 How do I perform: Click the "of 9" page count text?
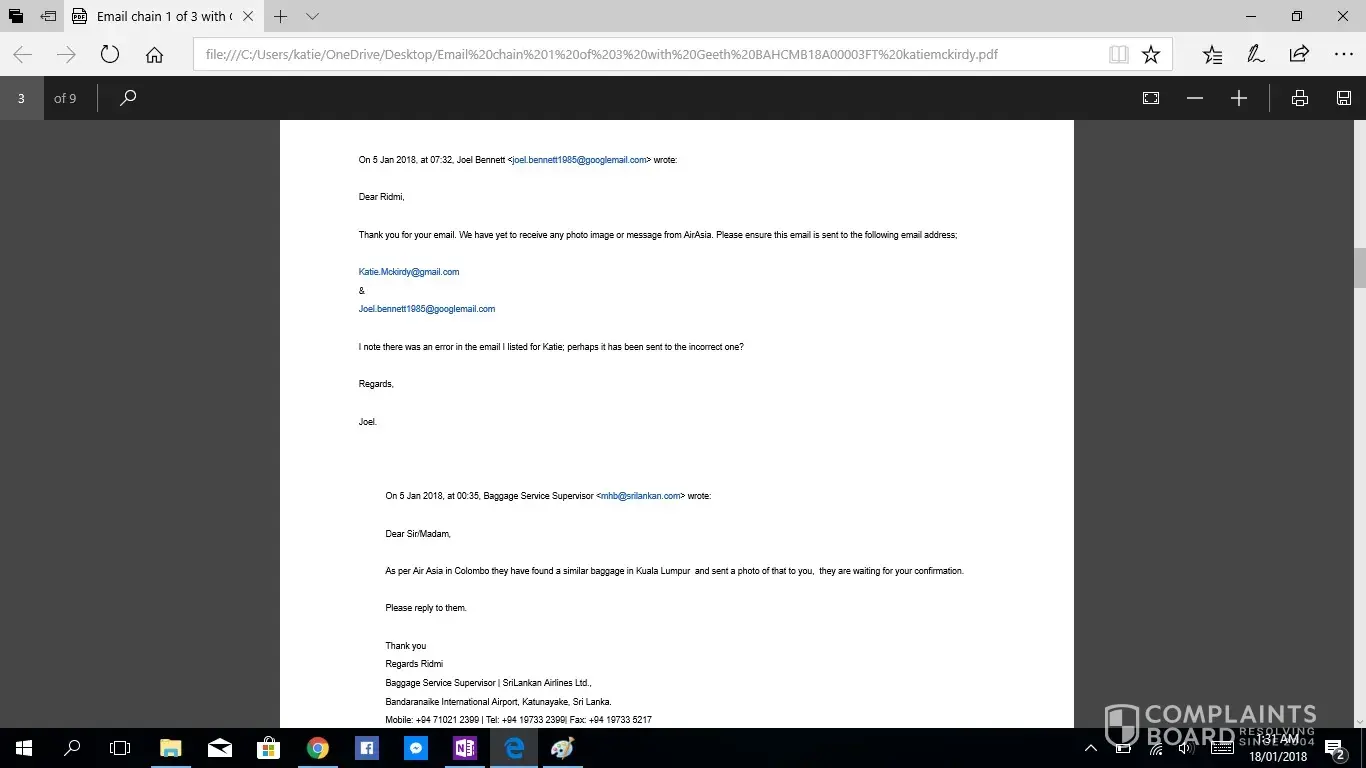tap(65, 98)
